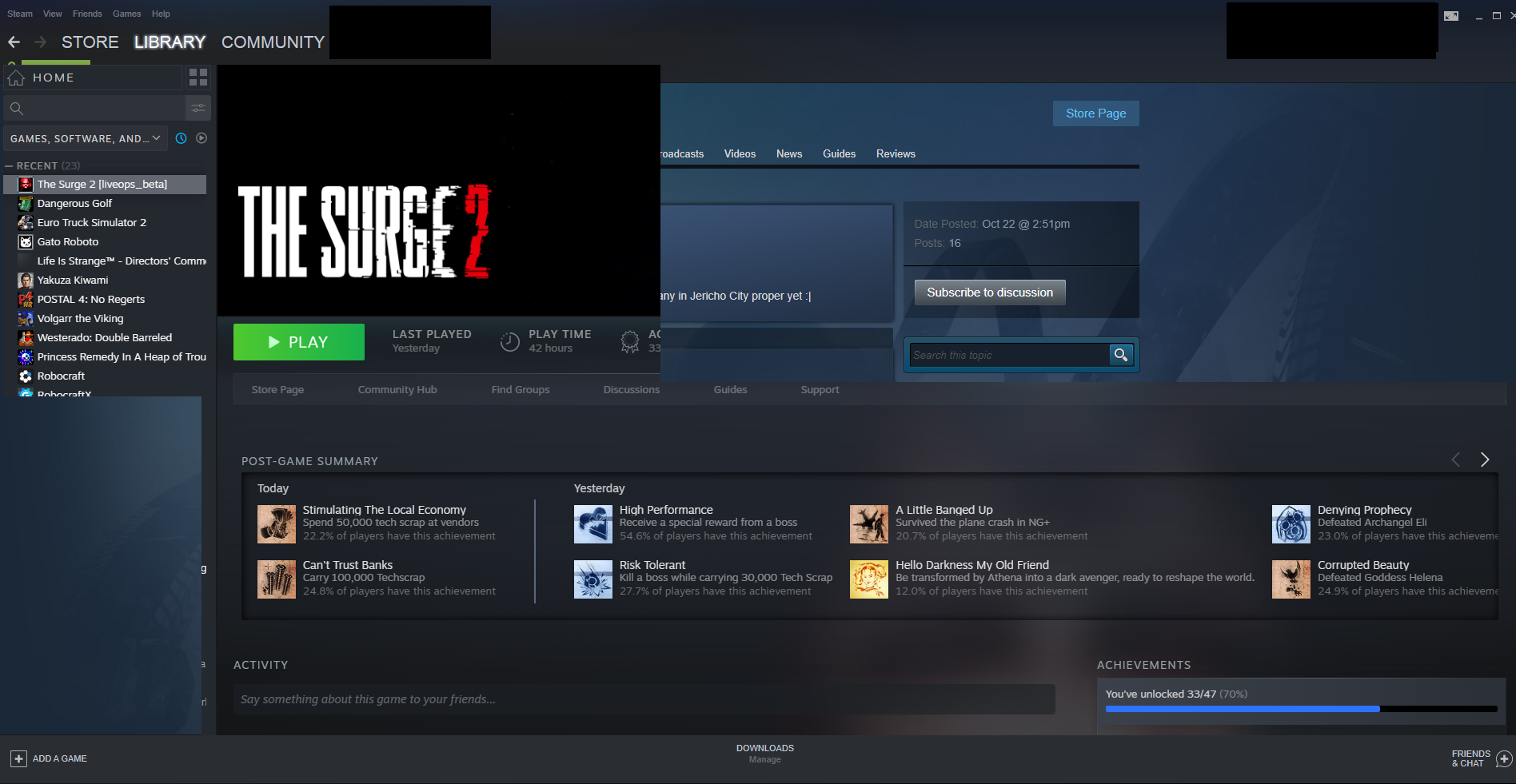Open the Help menu
The height and width of the screenshot is (784, 1516).
tap(161, 14)
